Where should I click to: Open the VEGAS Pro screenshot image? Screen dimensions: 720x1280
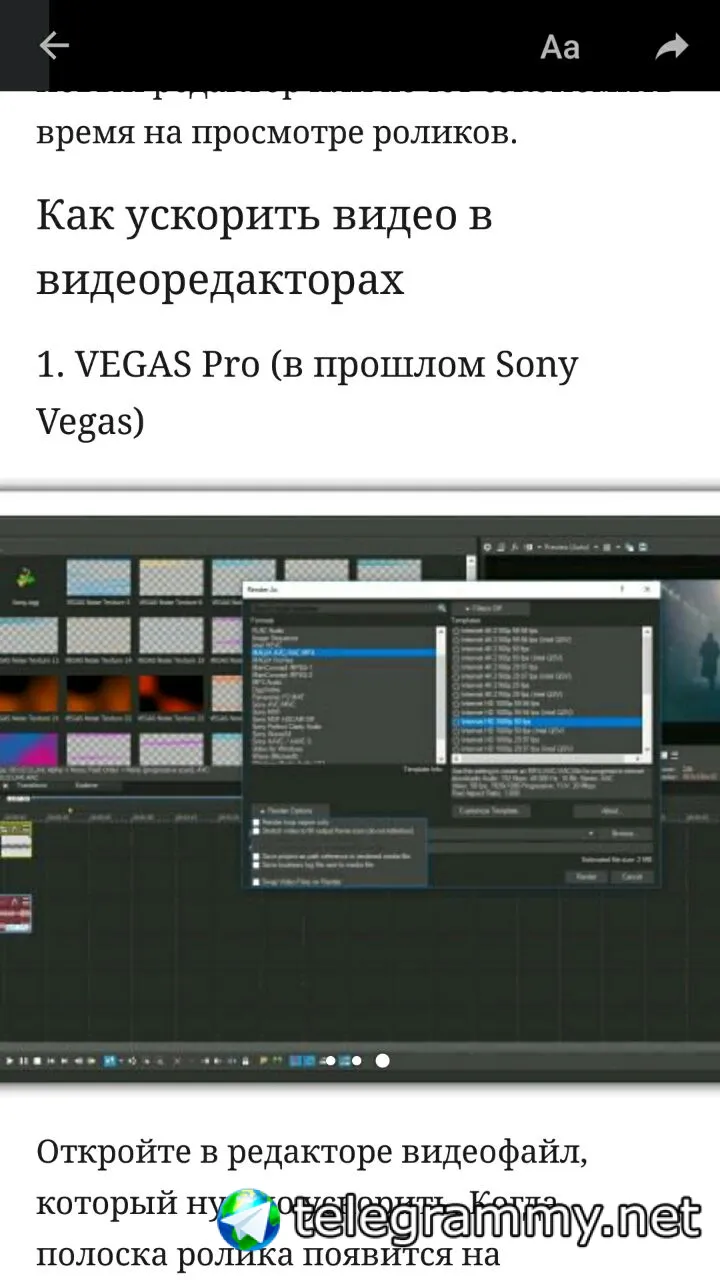point(360,800)
